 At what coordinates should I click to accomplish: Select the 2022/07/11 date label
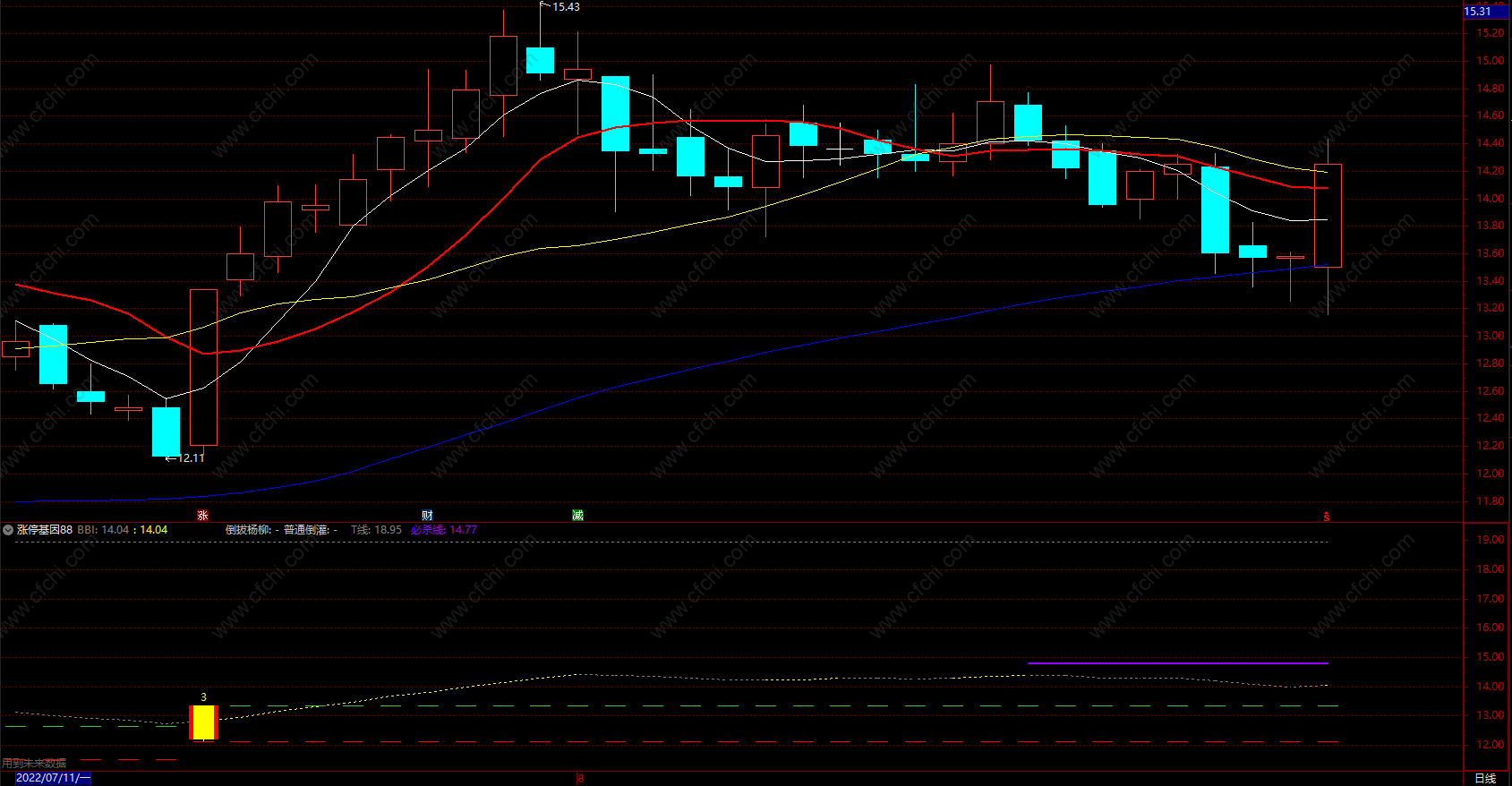53,778
